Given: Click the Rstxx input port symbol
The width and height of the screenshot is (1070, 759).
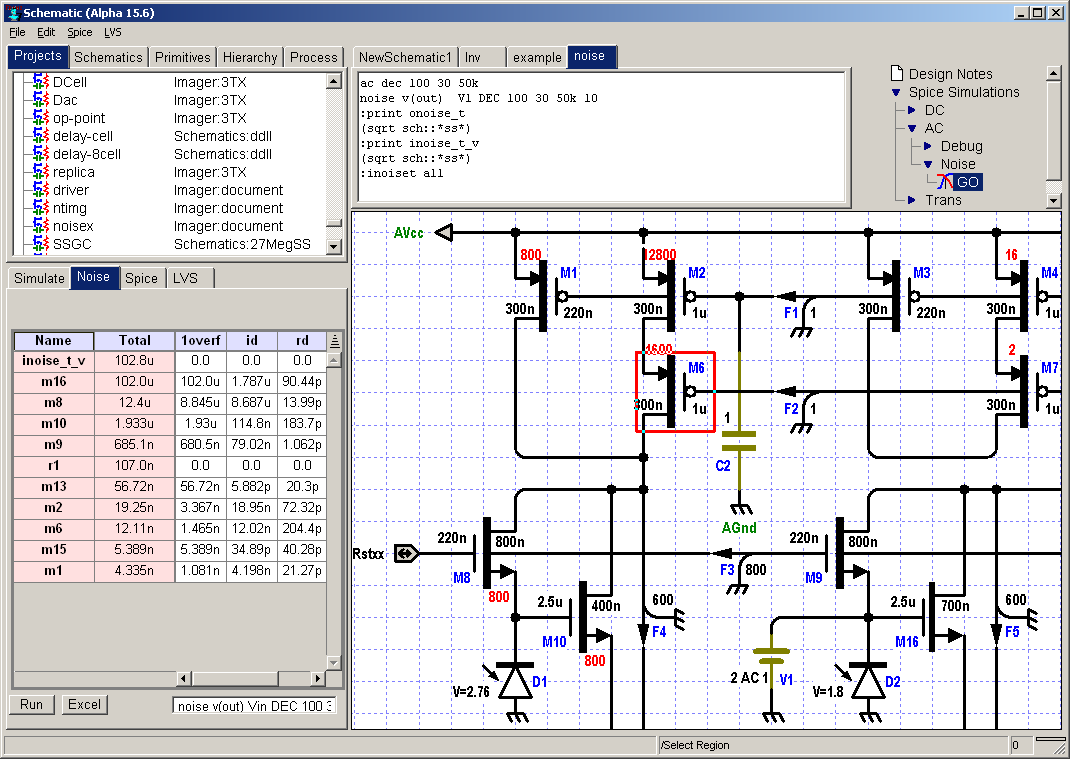Looking at the screenshot, I should tap(406, 553).
